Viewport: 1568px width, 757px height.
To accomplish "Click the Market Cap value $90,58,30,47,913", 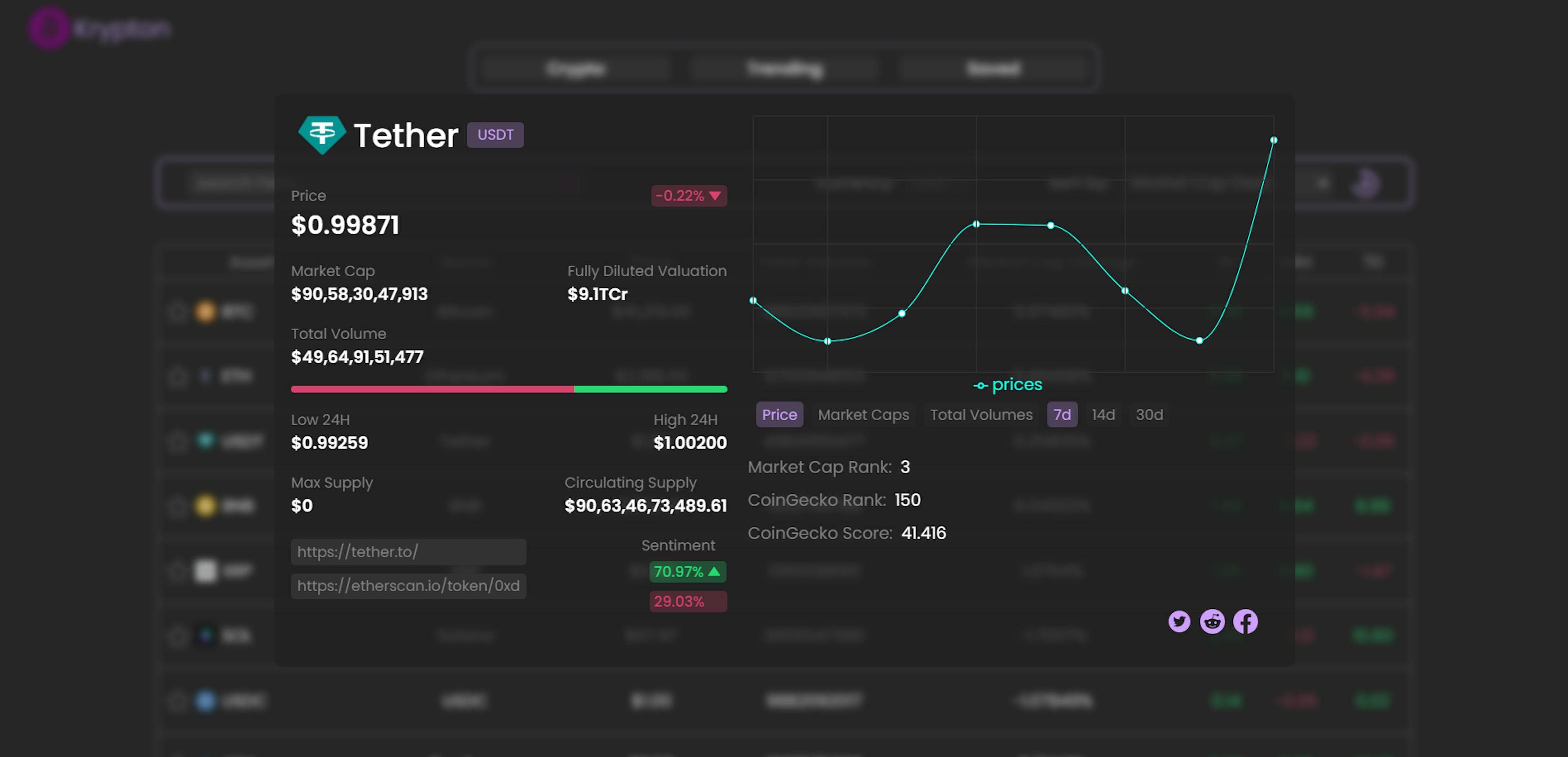I will tap(359, 294).
